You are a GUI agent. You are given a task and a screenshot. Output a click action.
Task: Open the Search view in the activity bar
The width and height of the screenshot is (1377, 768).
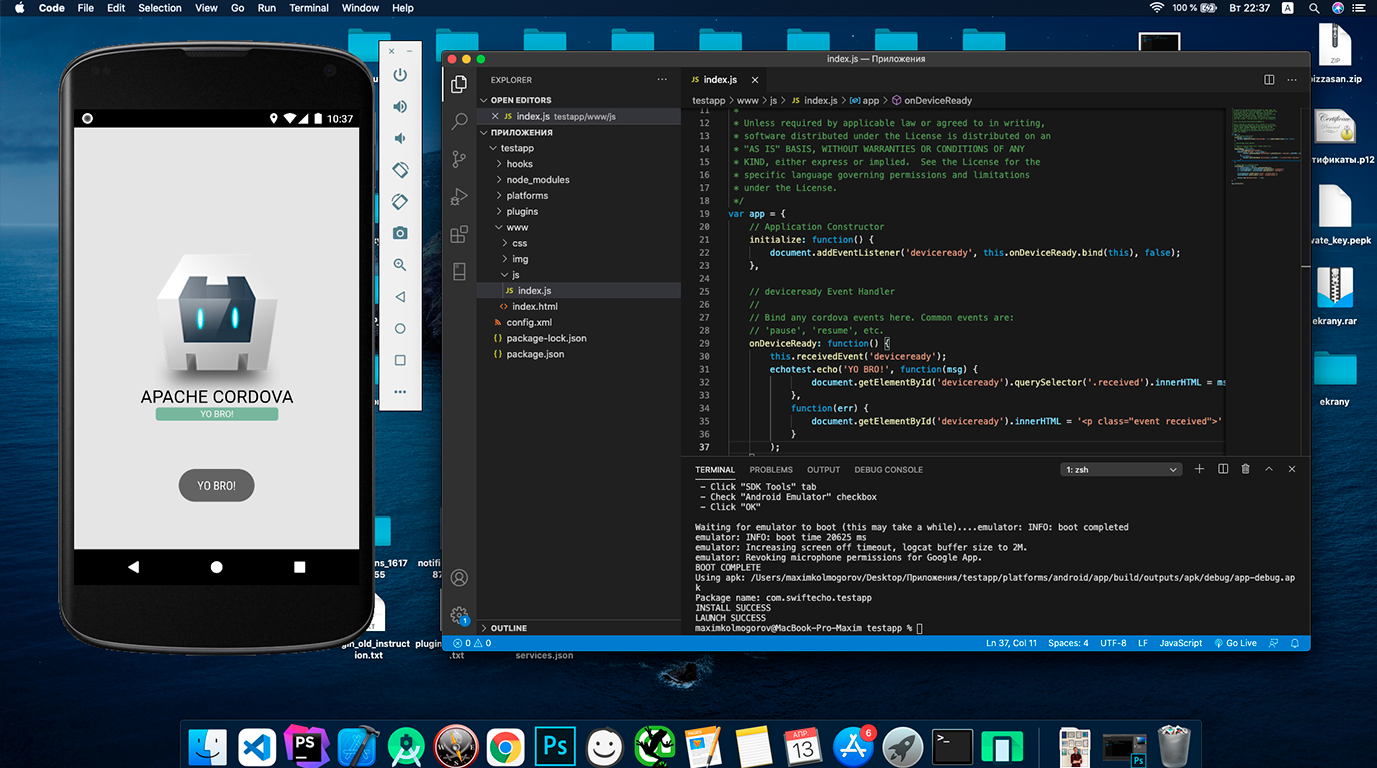[x=459, y=122]
